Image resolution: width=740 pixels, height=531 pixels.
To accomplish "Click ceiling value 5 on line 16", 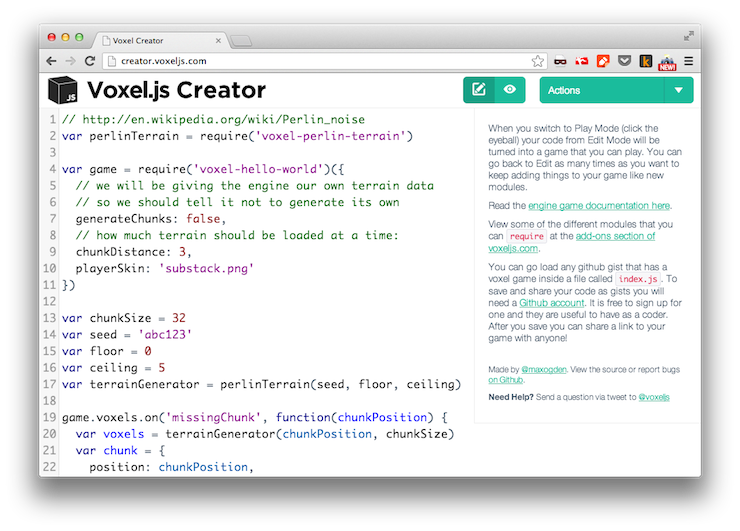I will click(161, 367).
